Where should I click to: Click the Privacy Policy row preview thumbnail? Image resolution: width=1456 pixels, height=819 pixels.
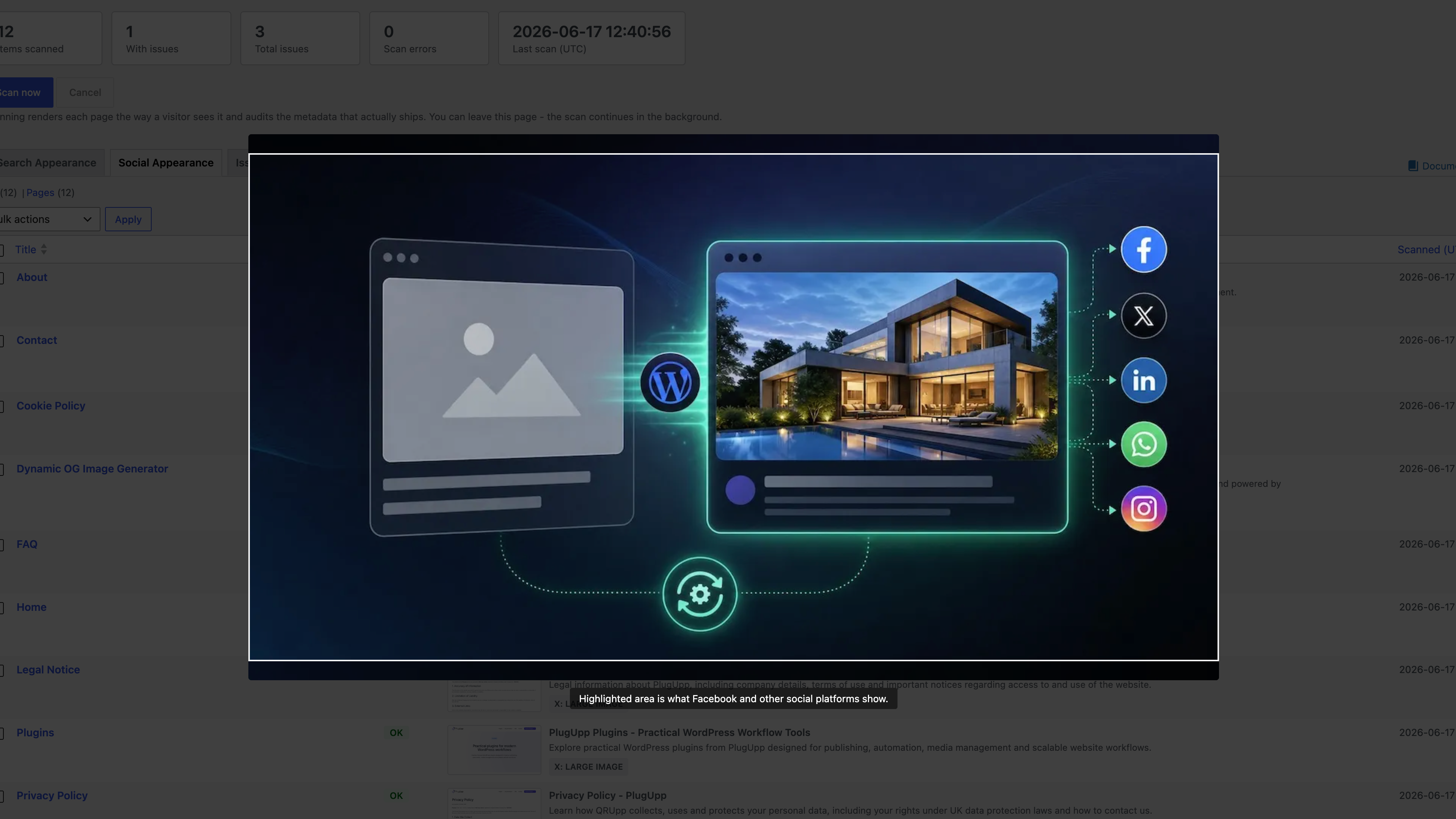coord(494,804)
